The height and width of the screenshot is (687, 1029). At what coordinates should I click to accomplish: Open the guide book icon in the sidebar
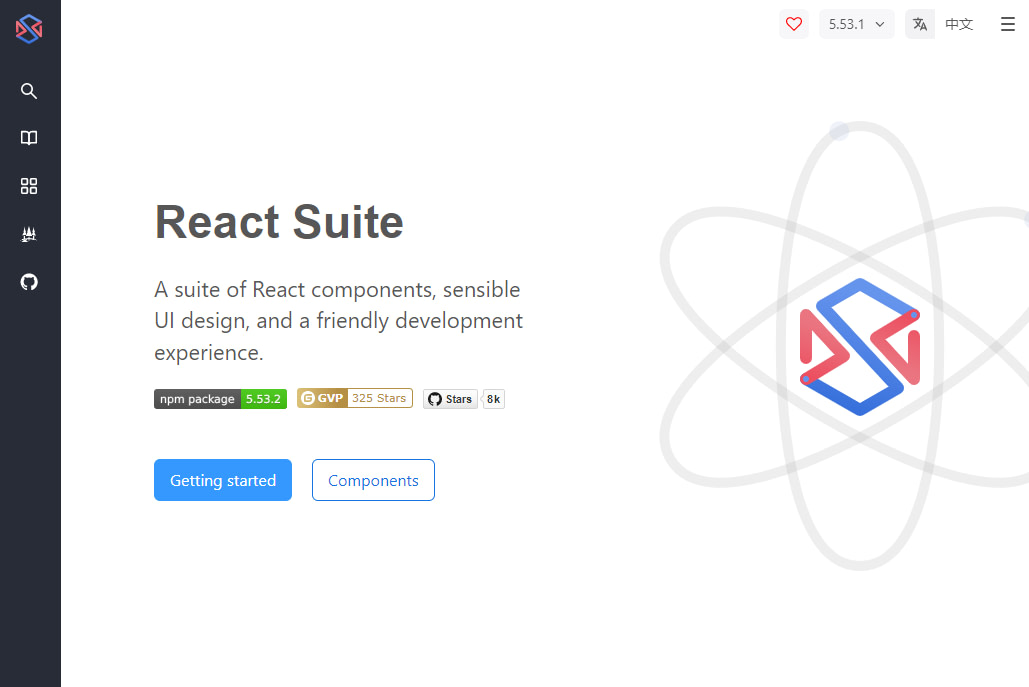coord(28,138)
